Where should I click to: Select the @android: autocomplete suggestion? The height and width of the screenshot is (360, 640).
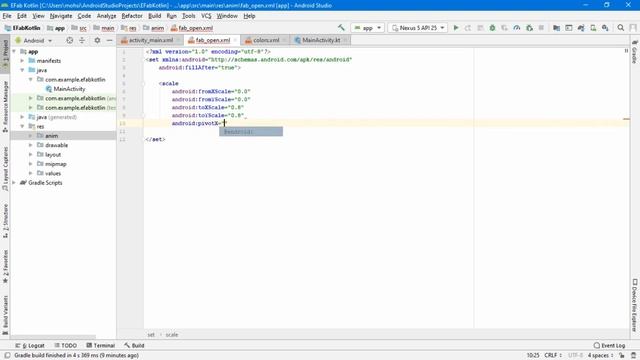[x=251, y=131]
